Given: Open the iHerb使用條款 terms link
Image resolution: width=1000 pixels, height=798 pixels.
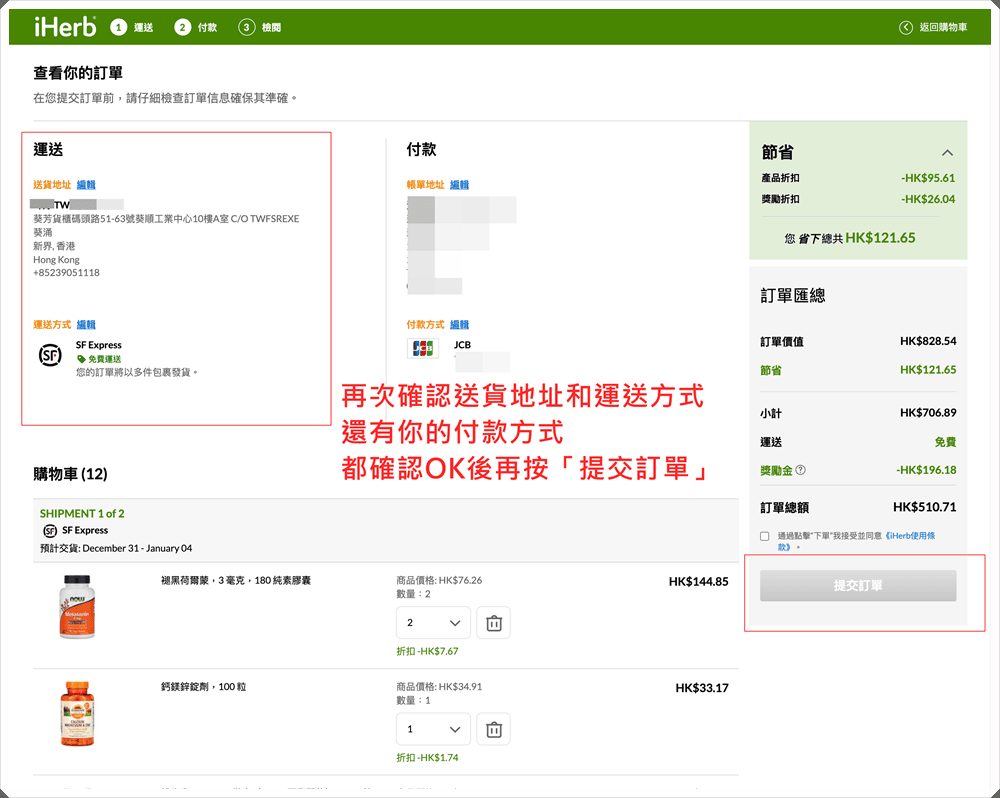Looking at the screenshot, I should [910, 536].
